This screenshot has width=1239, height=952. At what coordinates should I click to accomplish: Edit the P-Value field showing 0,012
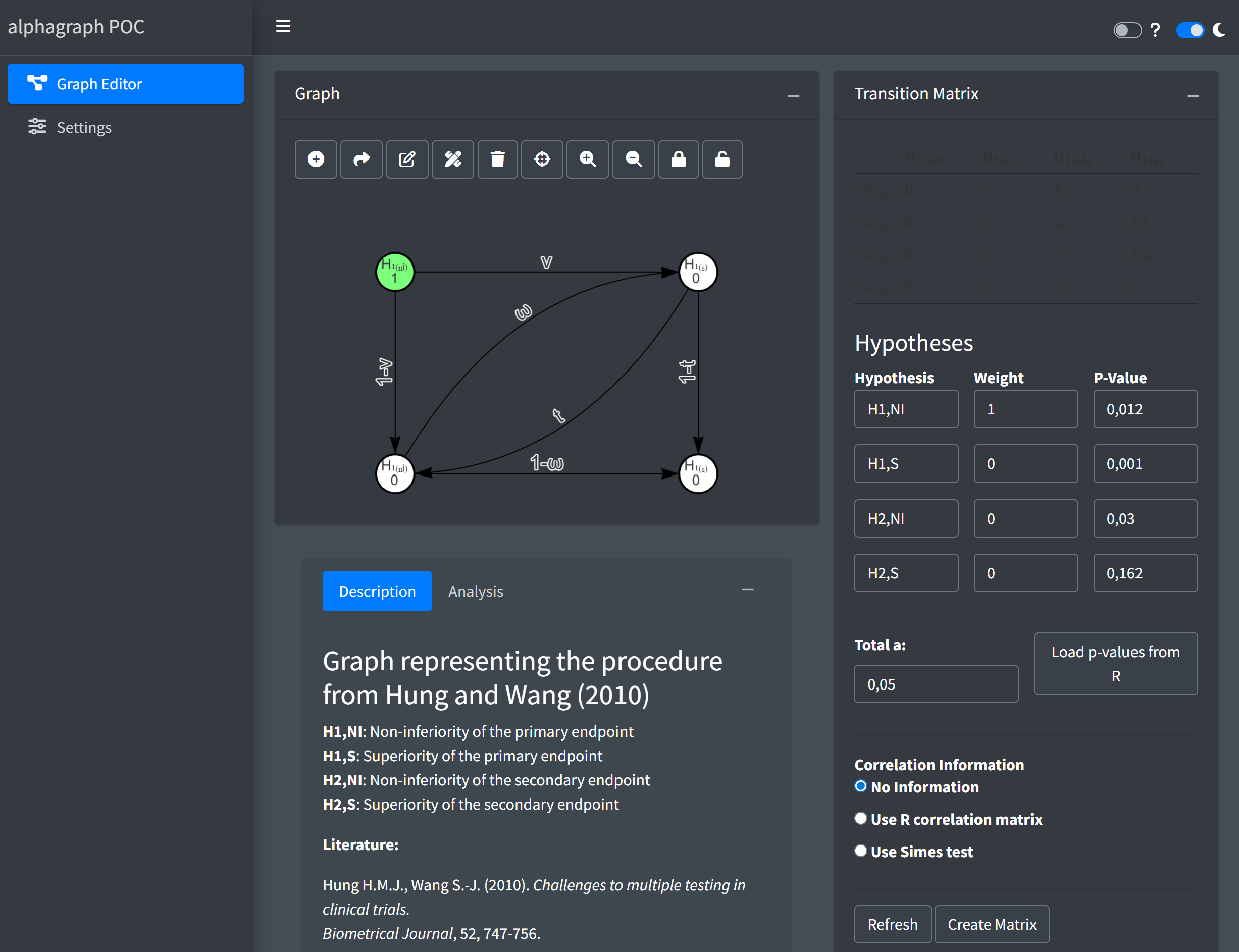coord(1146,409)
